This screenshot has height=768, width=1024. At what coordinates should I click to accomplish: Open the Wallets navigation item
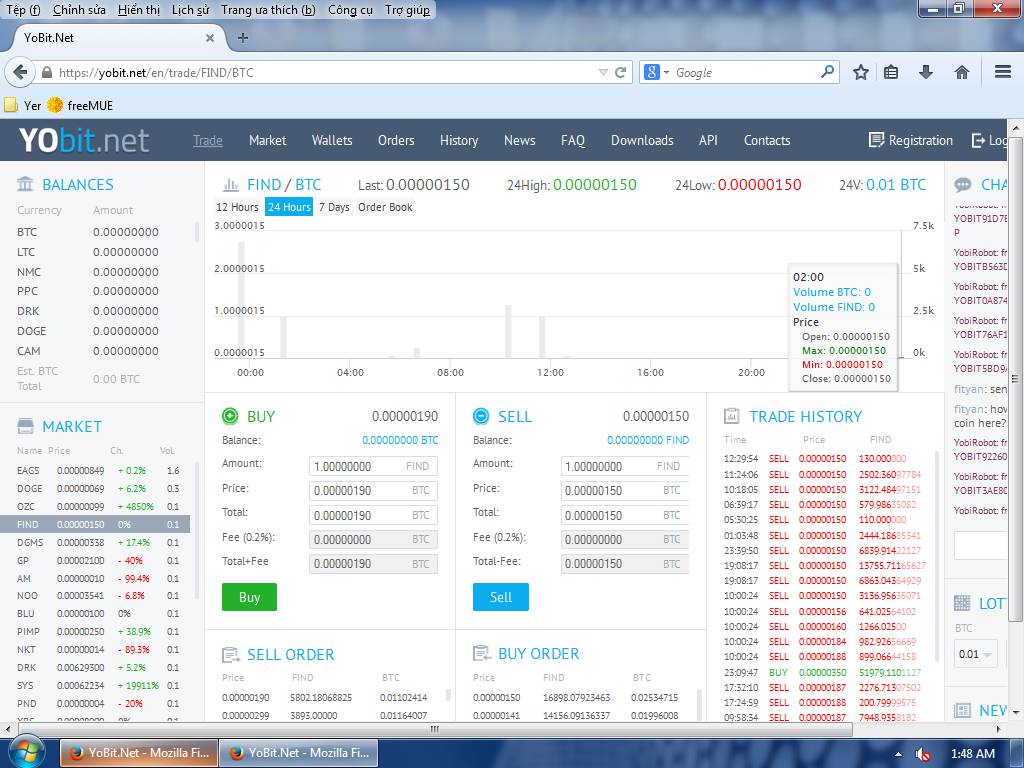[x=331, y=140]
